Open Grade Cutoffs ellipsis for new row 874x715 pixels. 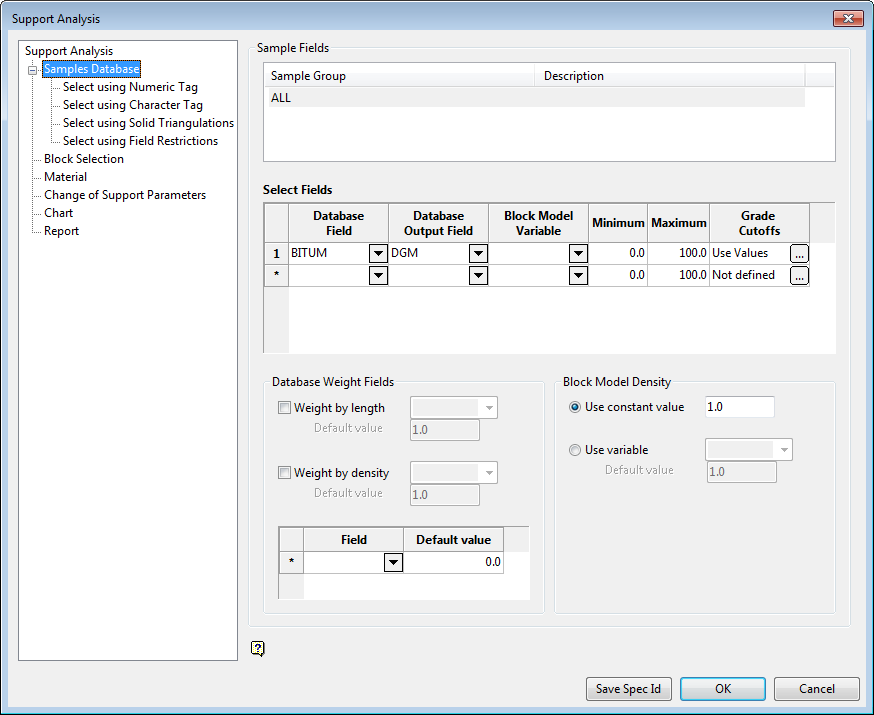(799, 276)
